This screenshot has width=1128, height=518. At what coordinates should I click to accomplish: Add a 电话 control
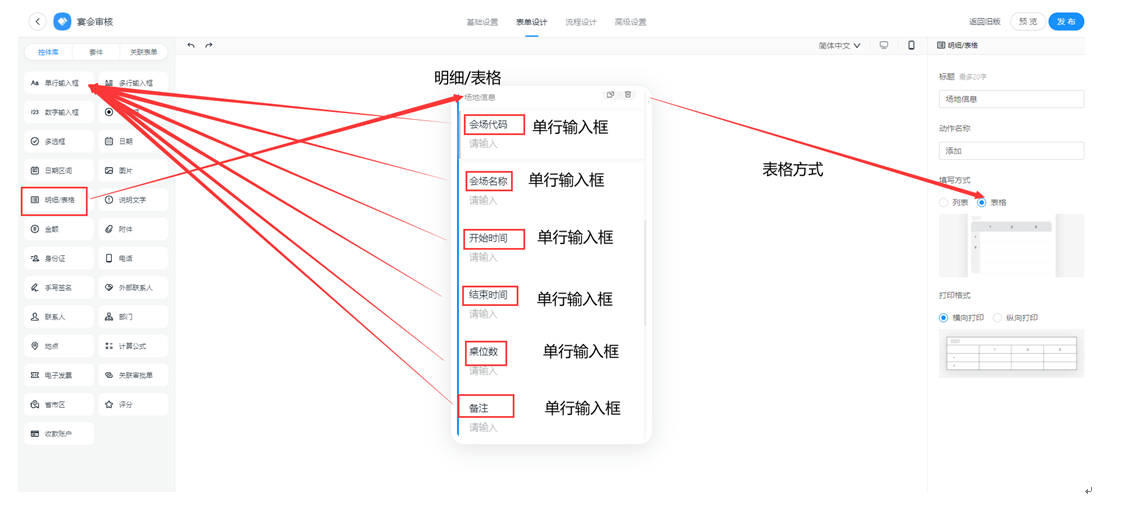(133, 258)
